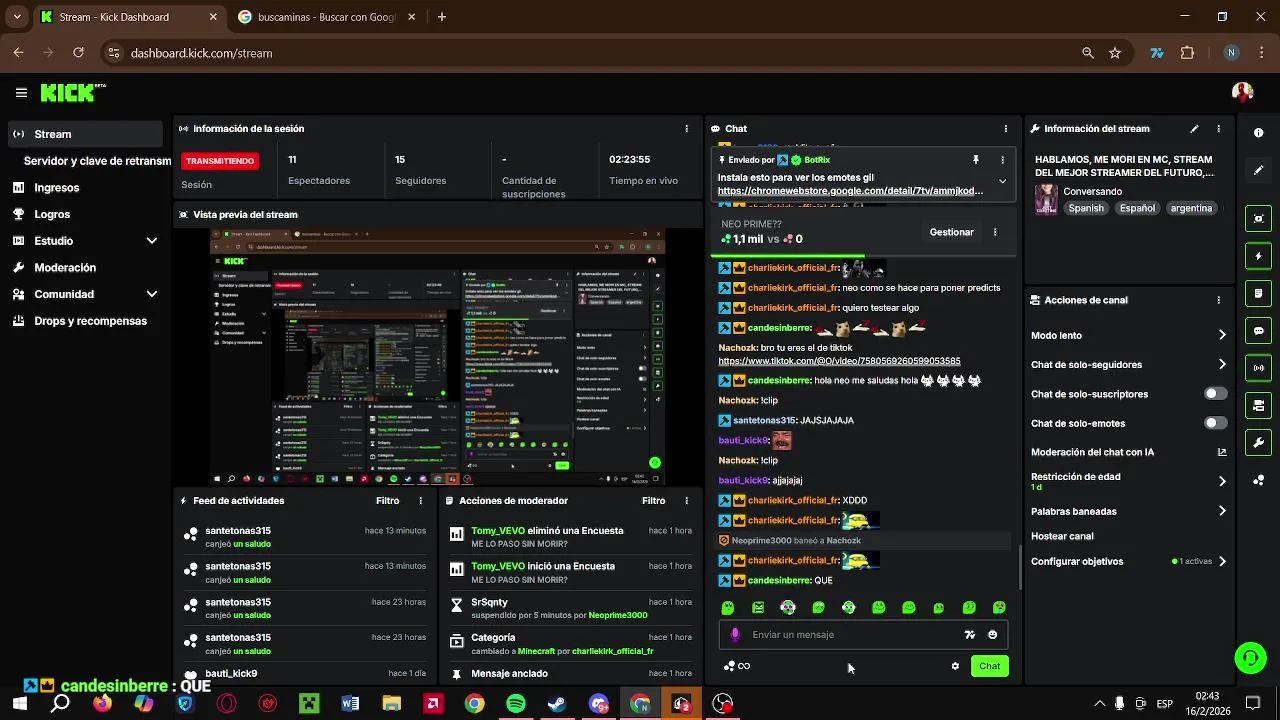
Task: Open activity feed options menu
Action: 420,501
